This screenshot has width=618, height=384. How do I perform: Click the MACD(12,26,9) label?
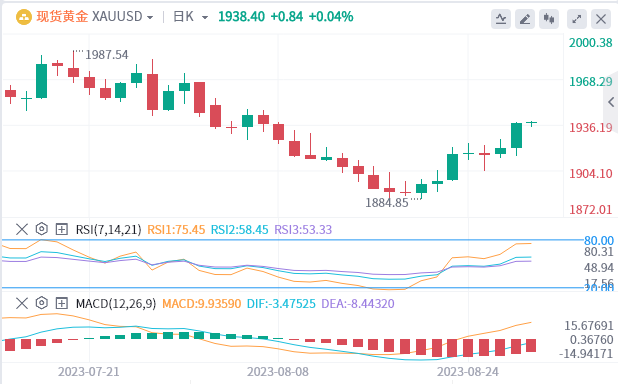coord(116,304)
